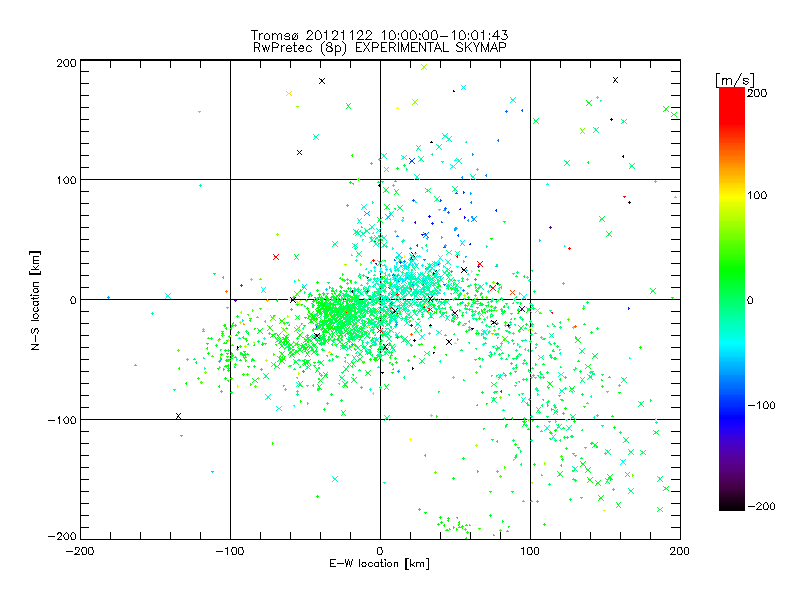The height and width of the screenshot is (600, 800).
Task: Click the colorbar tick label '200'
Action: pyautogui.click(x=757, y=93)
